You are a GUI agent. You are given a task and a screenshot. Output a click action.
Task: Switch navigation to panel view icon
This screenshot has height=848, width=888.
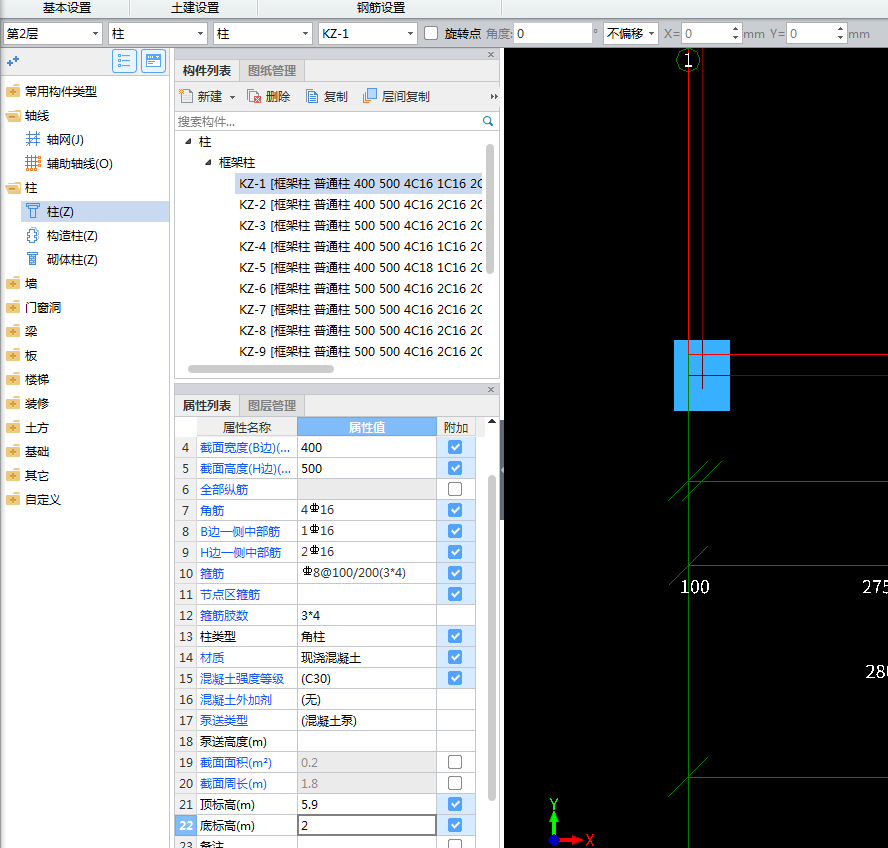153,61
